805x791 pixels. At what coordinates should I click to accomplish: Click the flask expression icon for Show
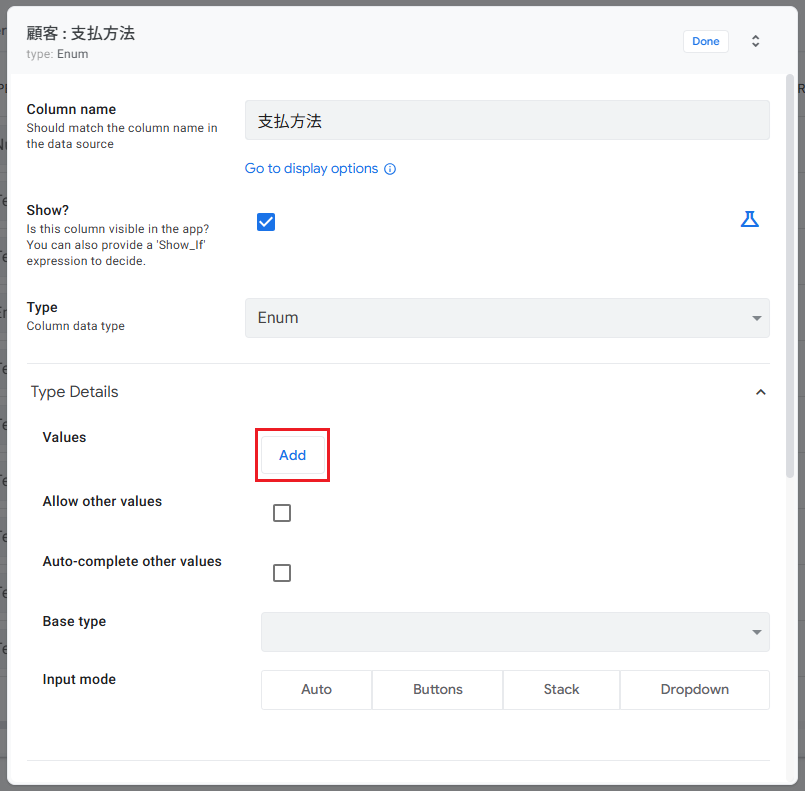pos(749,220)
